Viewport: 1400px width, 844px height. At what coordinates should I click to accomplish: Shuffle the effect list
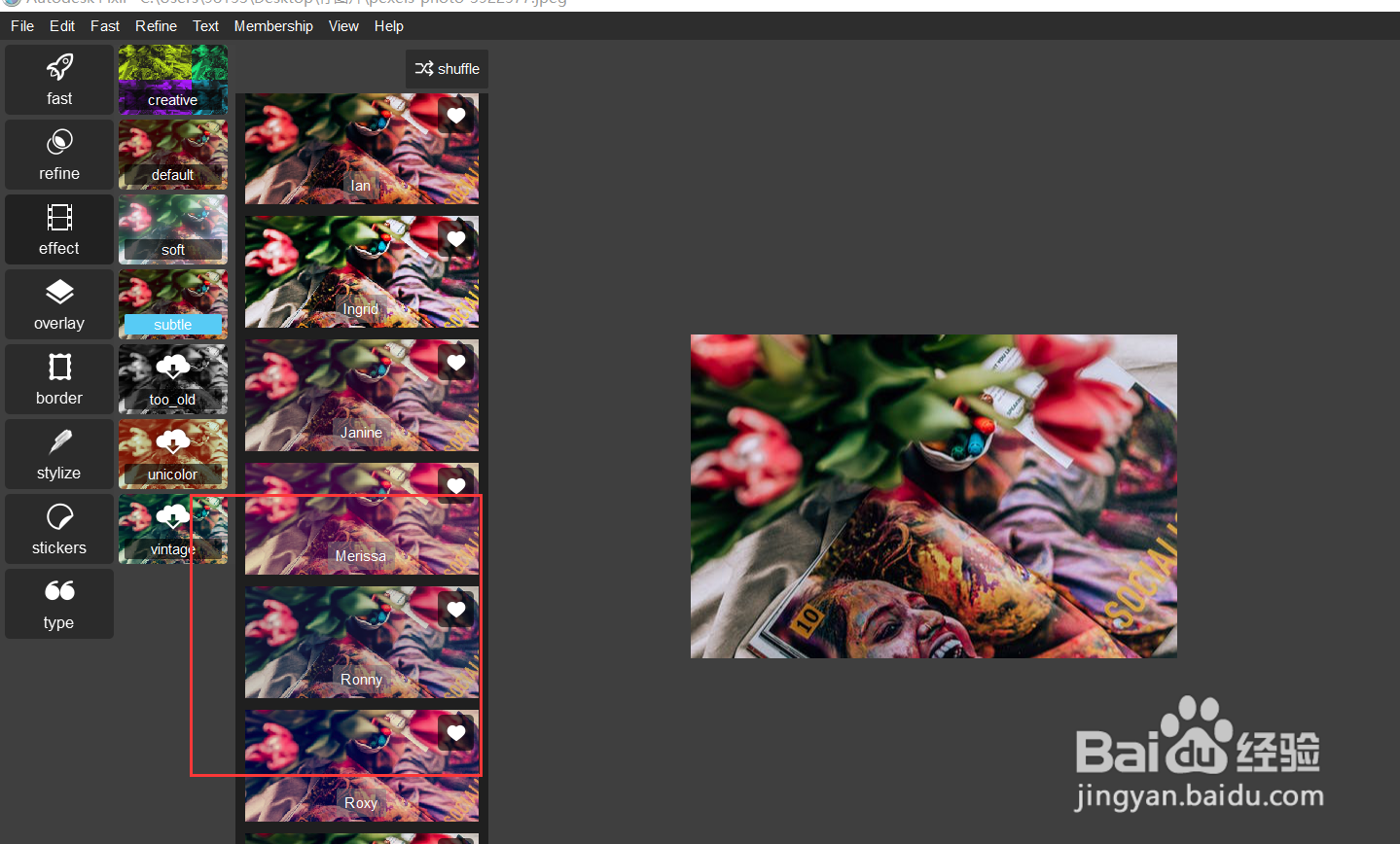click(x=448, y=69)
